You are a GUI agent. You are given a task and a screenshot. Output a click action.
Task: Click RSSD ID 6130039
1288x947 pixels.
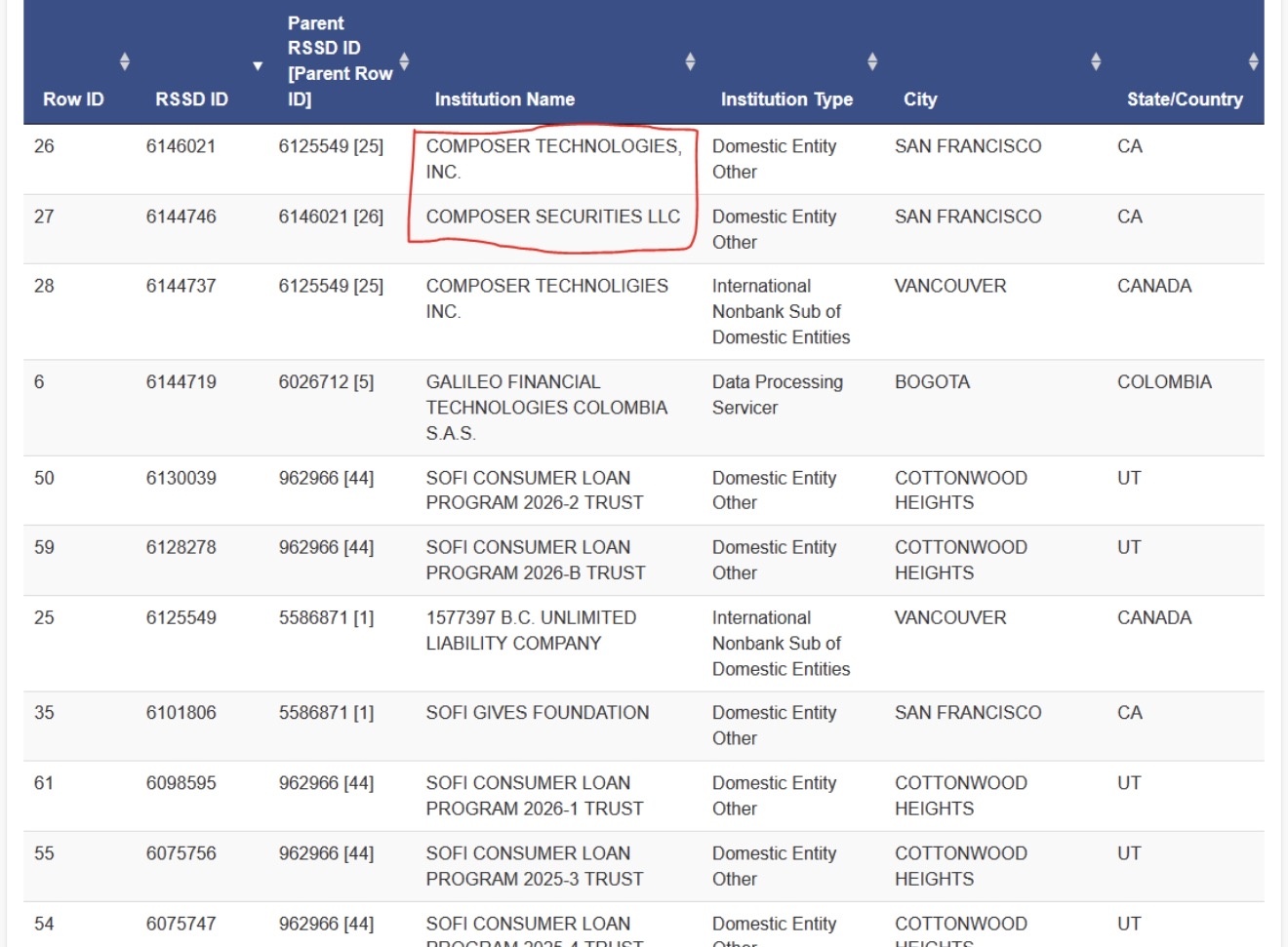tap(181, 478)
